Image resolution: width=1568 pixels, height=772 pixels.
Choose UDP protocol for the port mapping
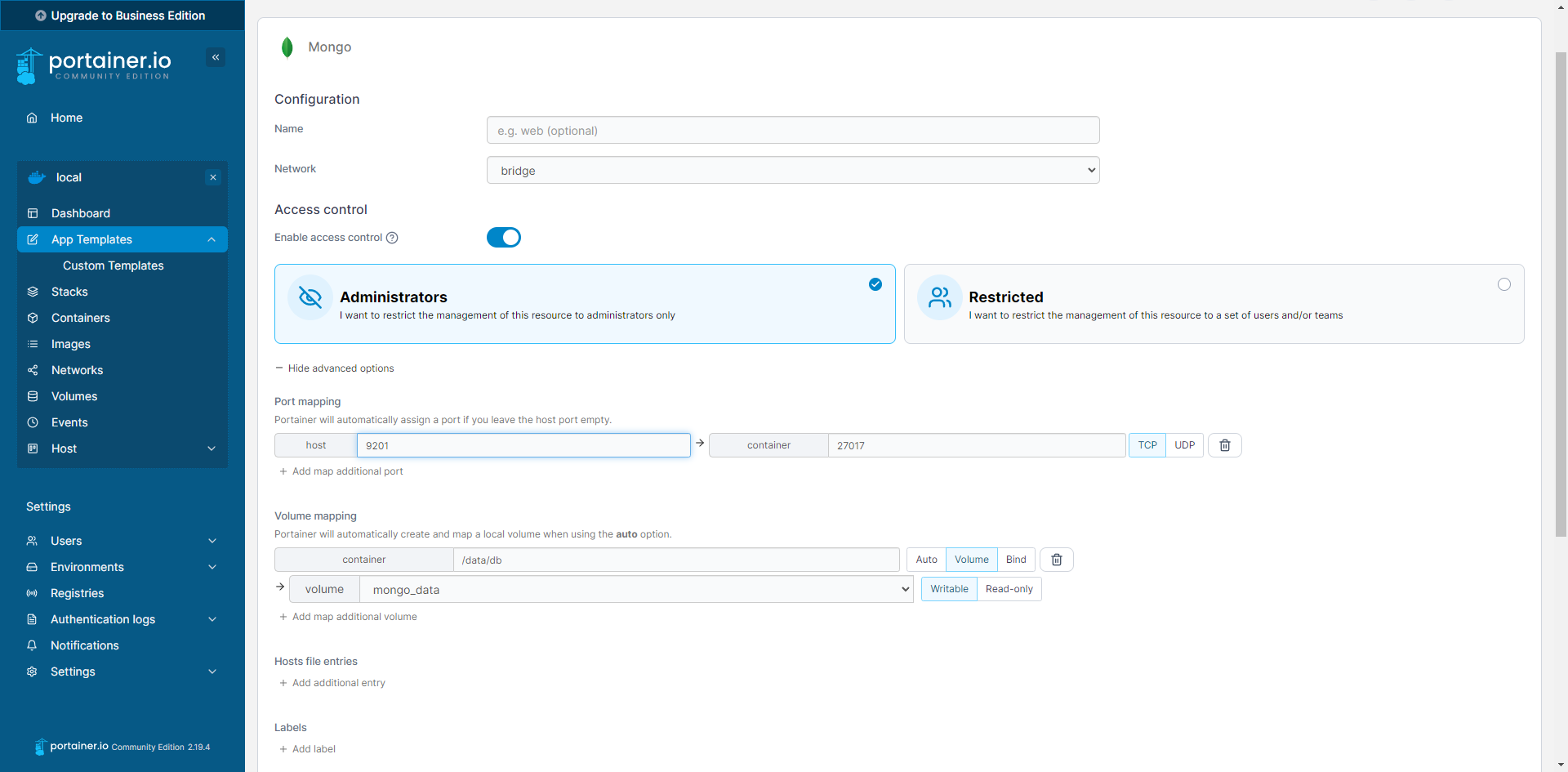pos(1185,445)
